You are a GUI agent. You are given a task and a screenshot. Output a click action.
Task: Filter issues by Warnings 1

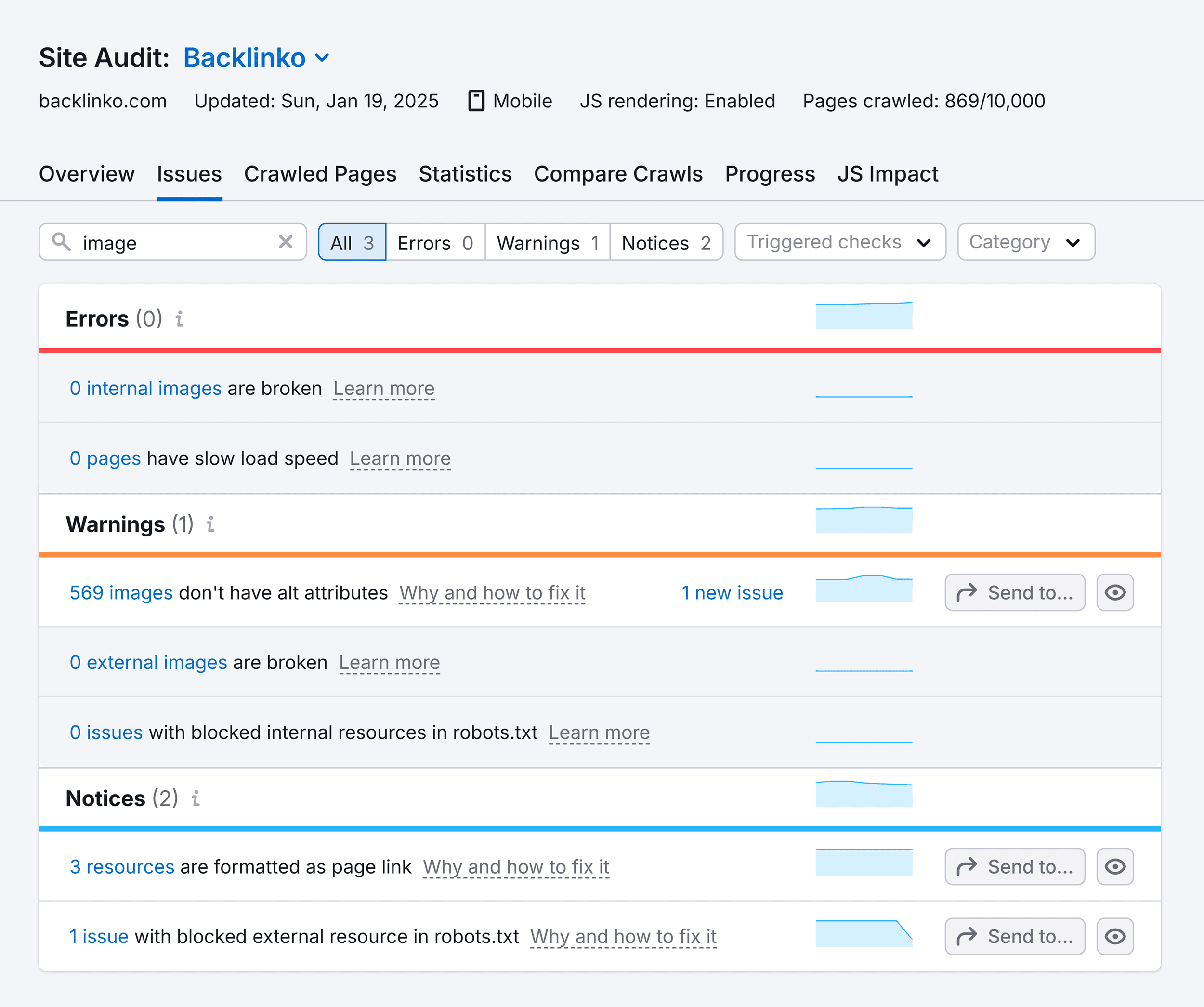tap(548, 242)
